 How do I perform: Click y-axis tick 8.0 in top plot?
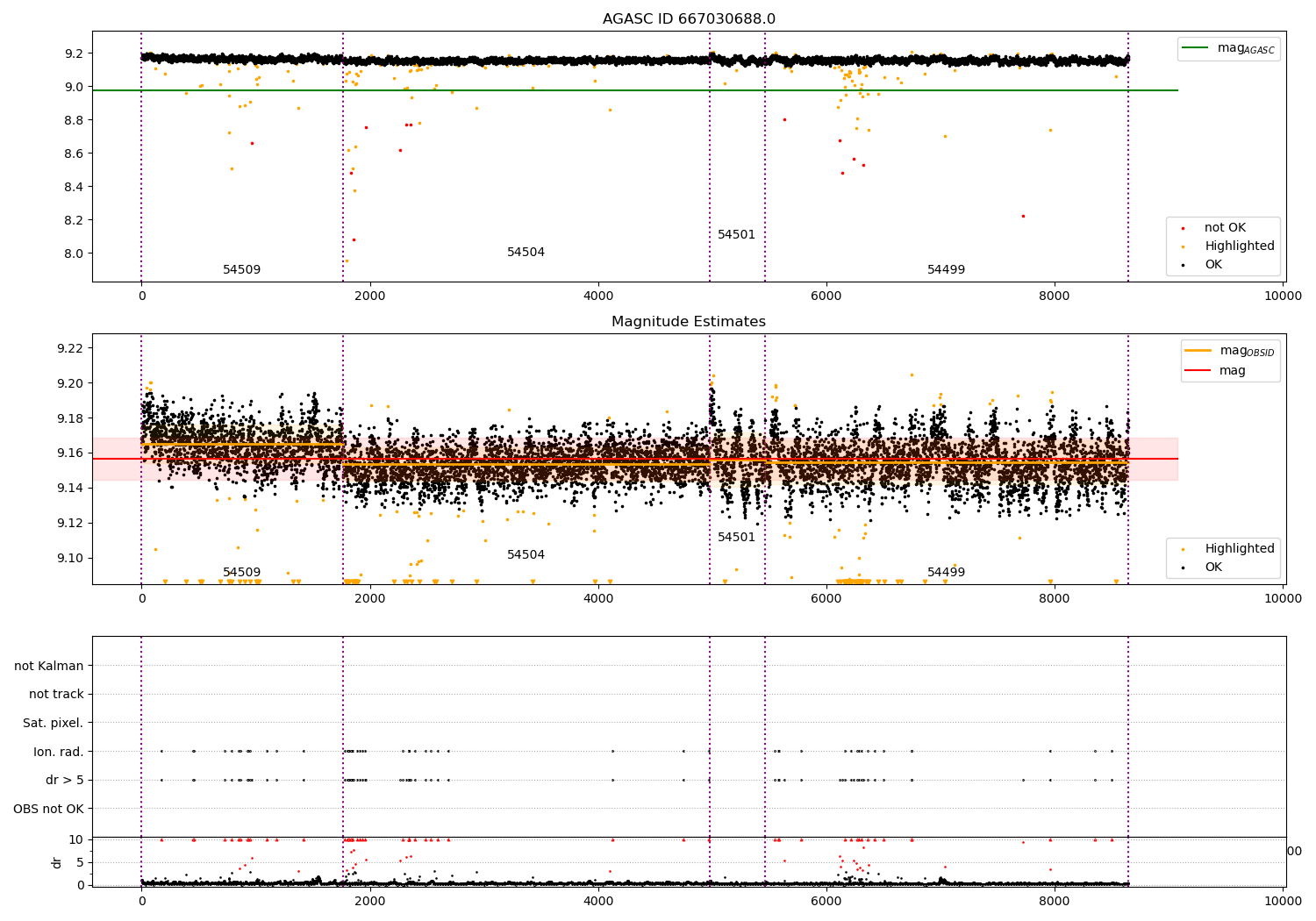pyautogui.click(x=73, y=253)
